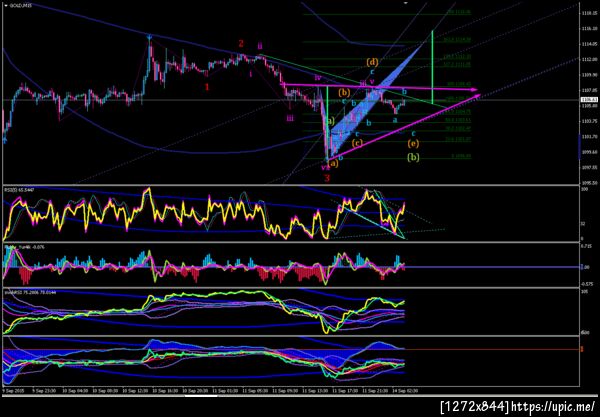
Task: Select the red wave label 1
Action: coord(207,87)
